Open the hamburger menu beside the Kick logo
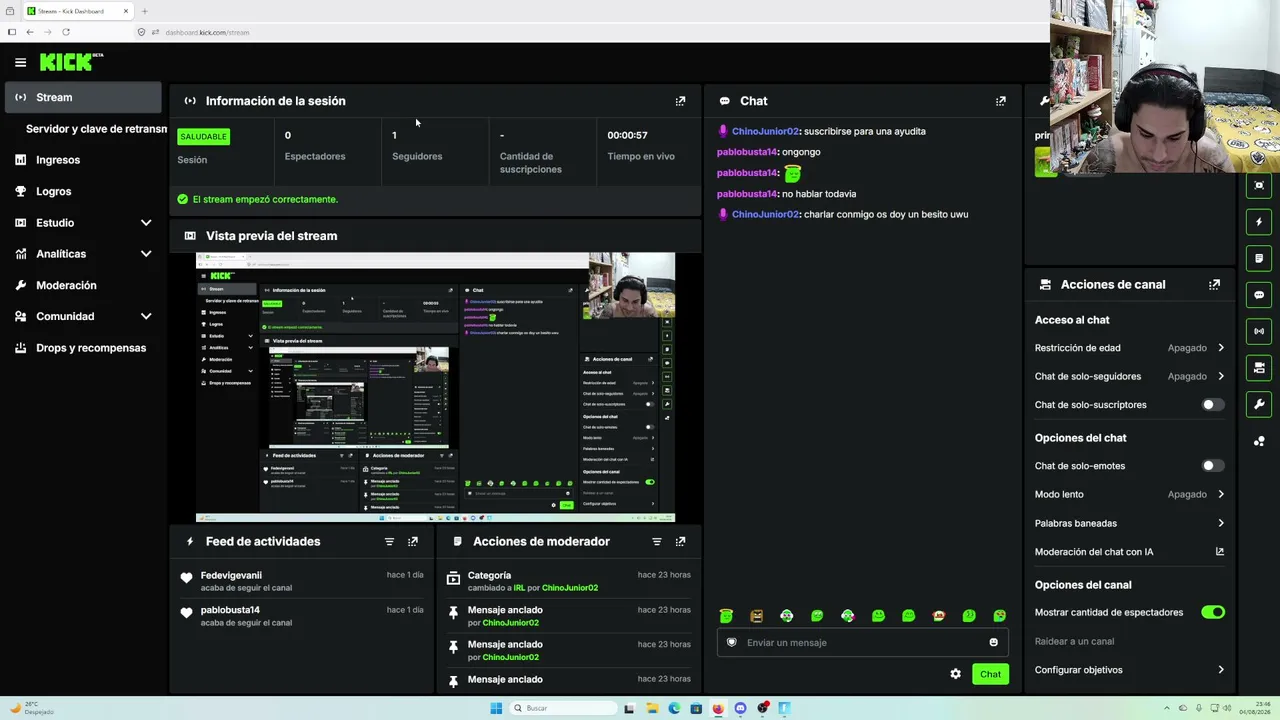Screen dimensions: 1280x720 click(x=20, y=62)
